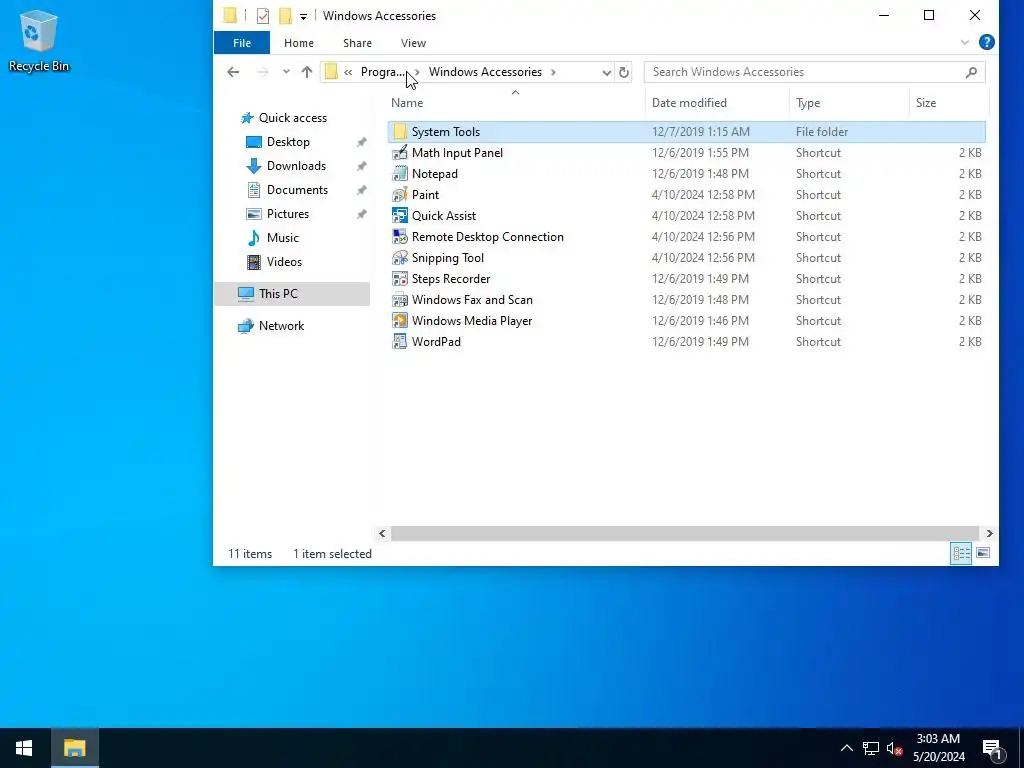
Task: Click the Windows Fax and Scan icon
Action: pos(400,300)
